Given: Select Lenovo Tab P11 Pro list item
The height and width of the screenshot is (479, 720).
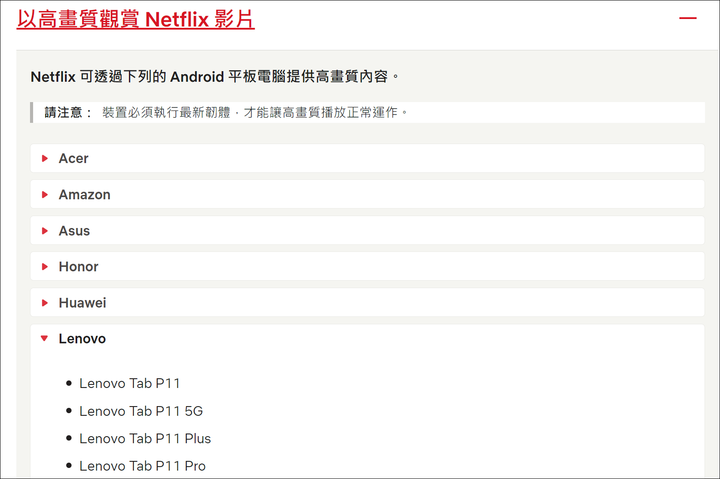Looking at the screenshot, I should pyautogui.click(x=142, y=466).
